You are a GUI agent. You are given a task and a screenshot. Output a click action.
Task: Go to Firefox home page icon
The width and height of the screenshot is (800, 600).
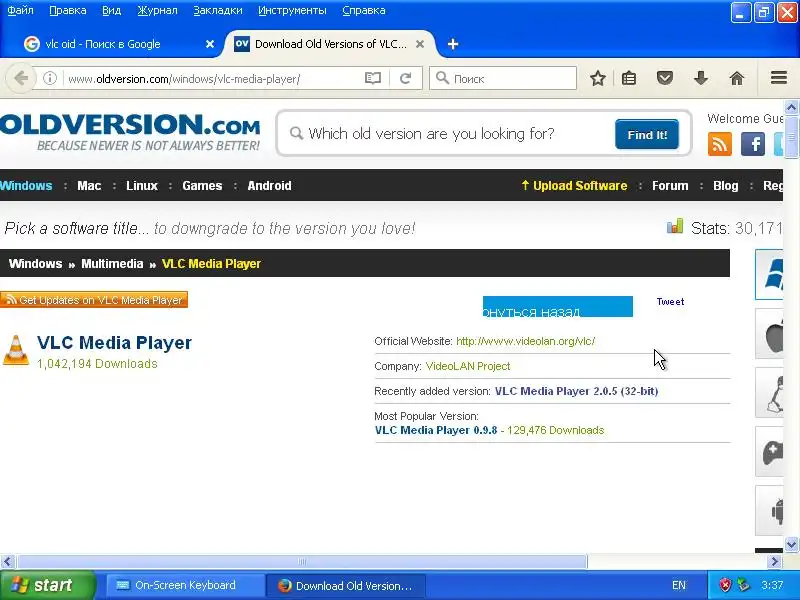tap(737, 79)
